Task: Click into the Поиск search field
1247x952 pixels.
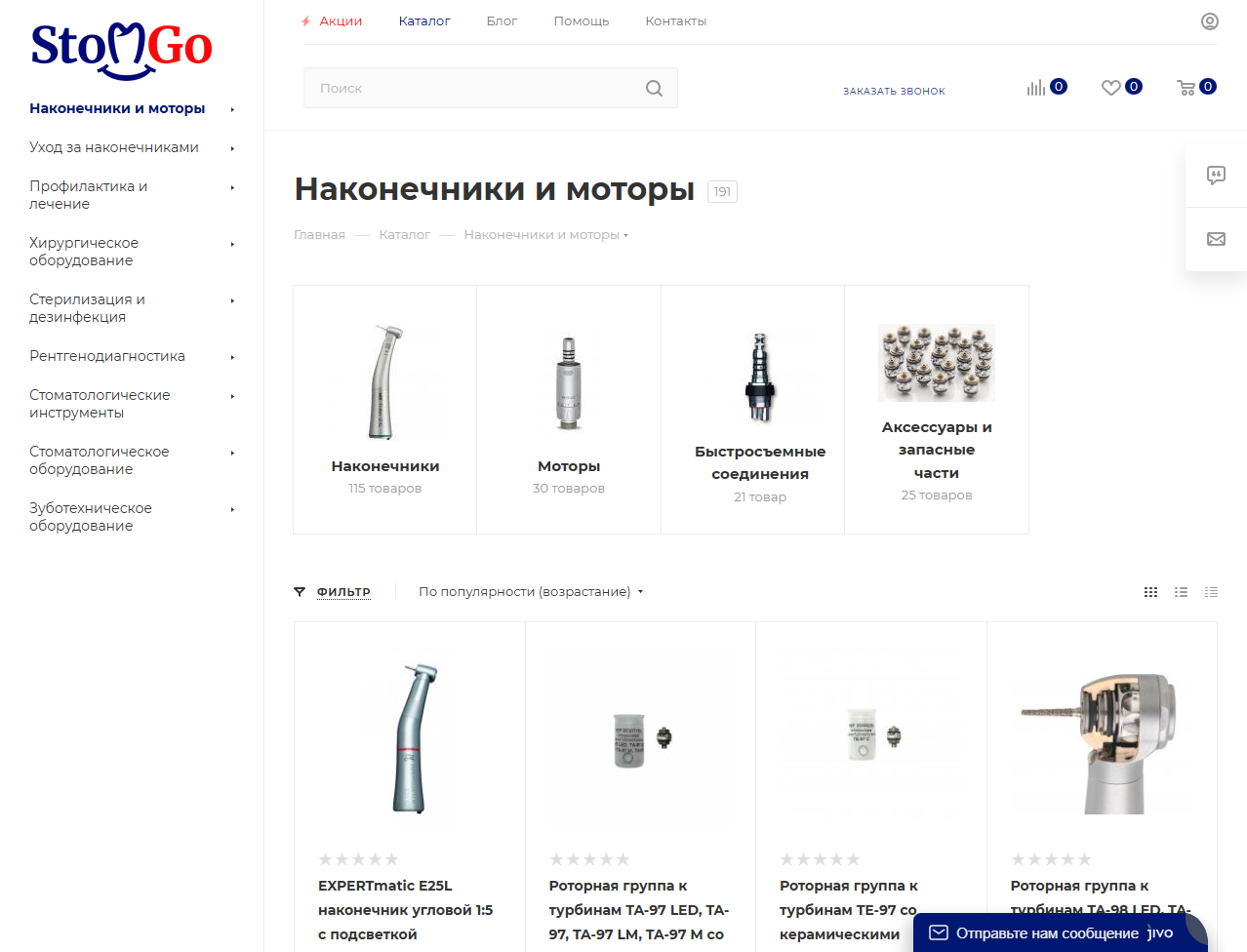Action: [473, 89]
